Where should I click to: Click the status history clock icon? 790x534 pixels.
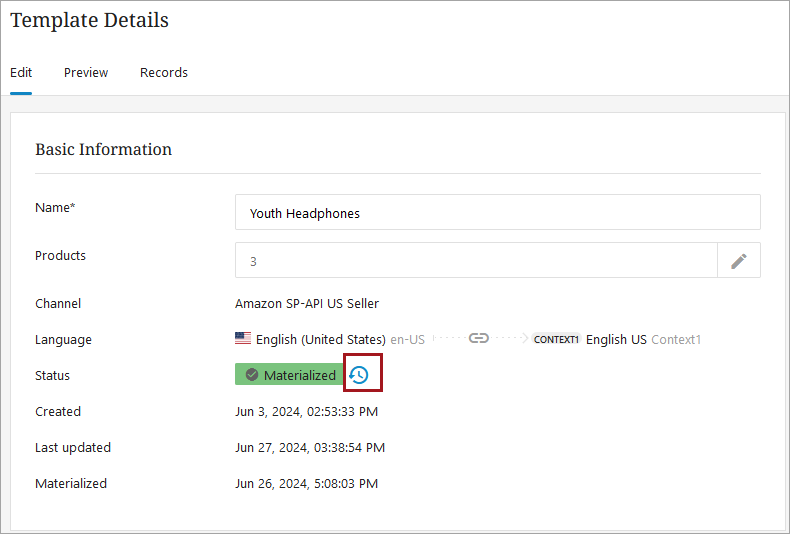pos(359,375)
